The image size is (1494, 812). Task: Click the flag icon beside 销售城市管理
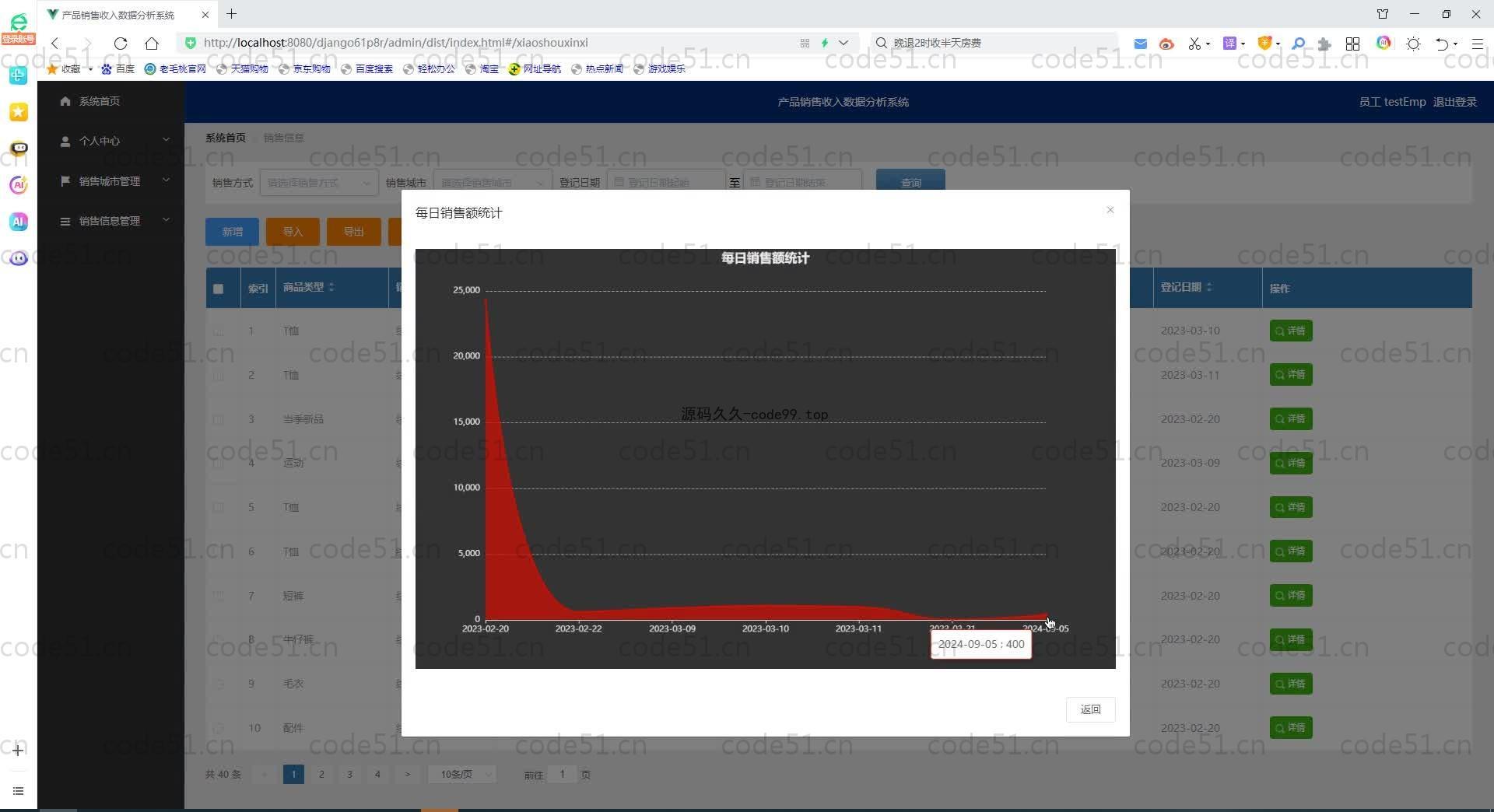tap(65, 181)
